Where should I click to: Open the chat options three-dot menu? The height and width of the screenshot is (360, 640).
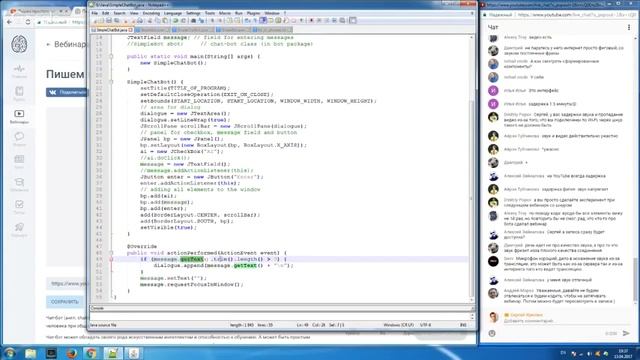[x=629, y=27]
